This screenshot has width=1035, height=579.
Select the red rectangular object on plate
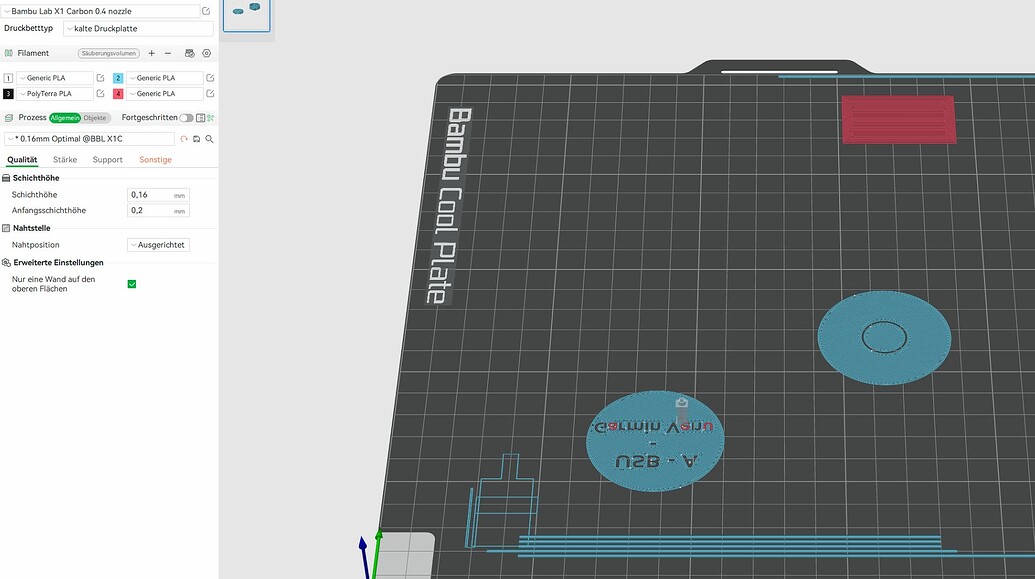click(898, 119)
